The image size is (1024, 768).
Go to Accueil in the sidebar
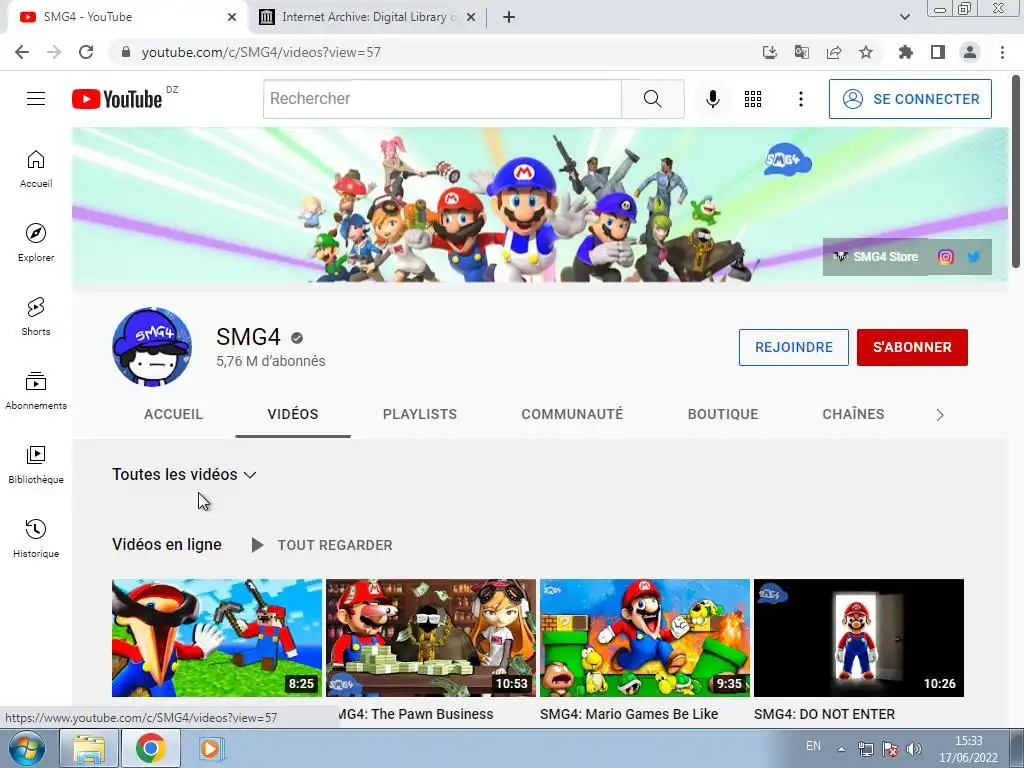tap(36, 169)
